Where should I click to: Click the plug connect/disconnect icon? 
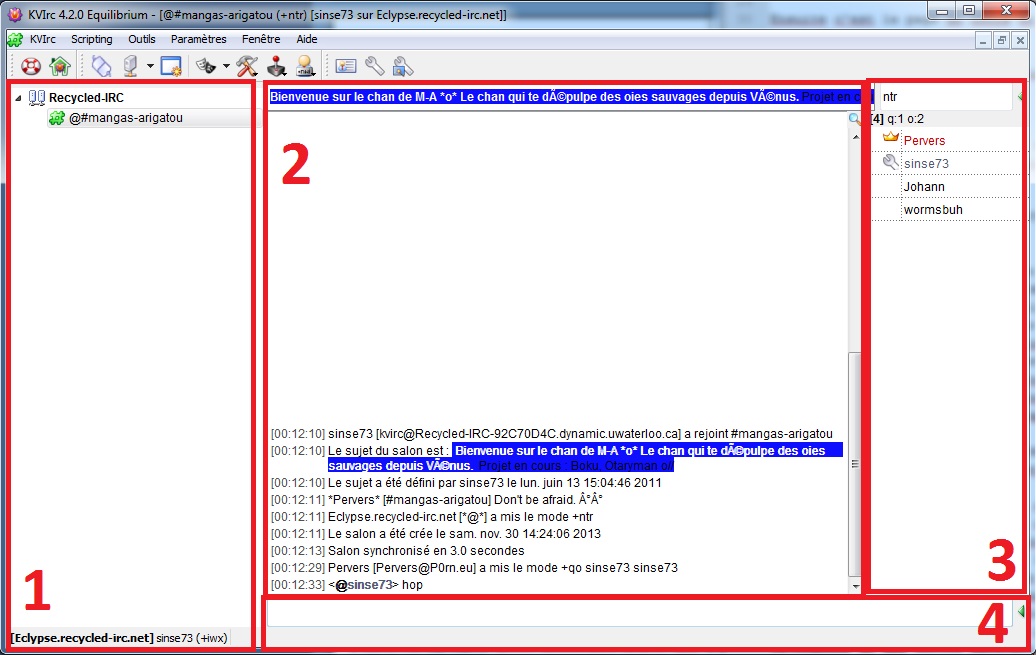(102, 67)
